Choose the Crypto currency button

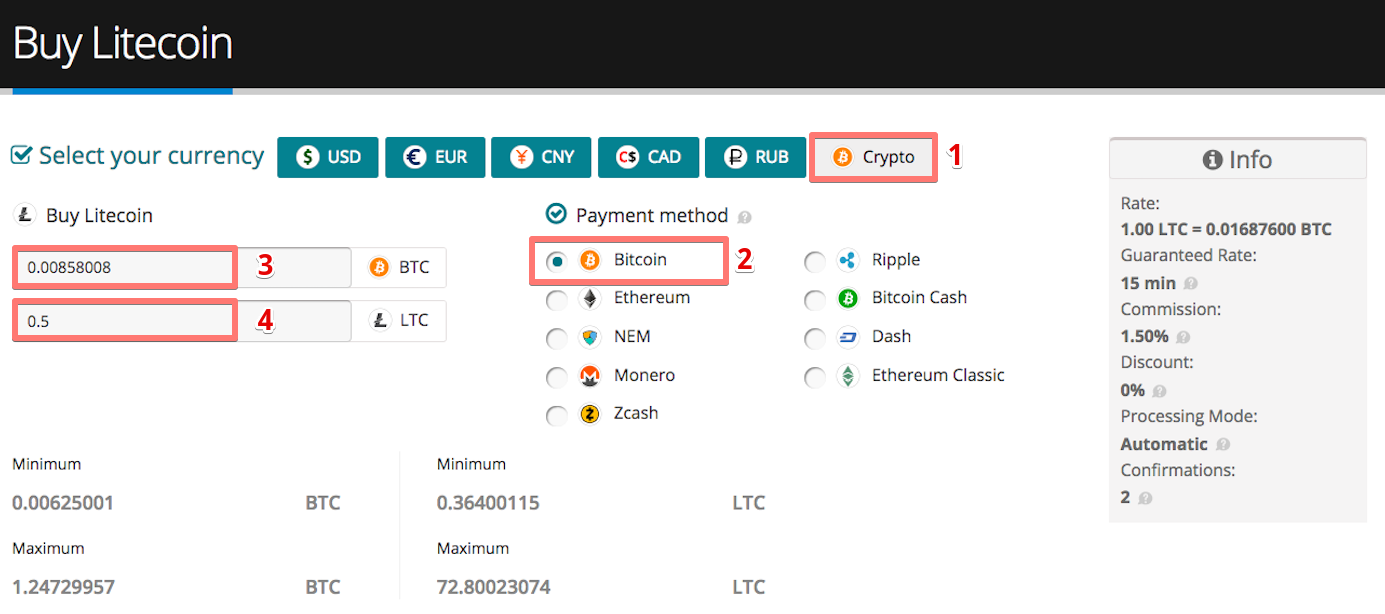point(873,157)
